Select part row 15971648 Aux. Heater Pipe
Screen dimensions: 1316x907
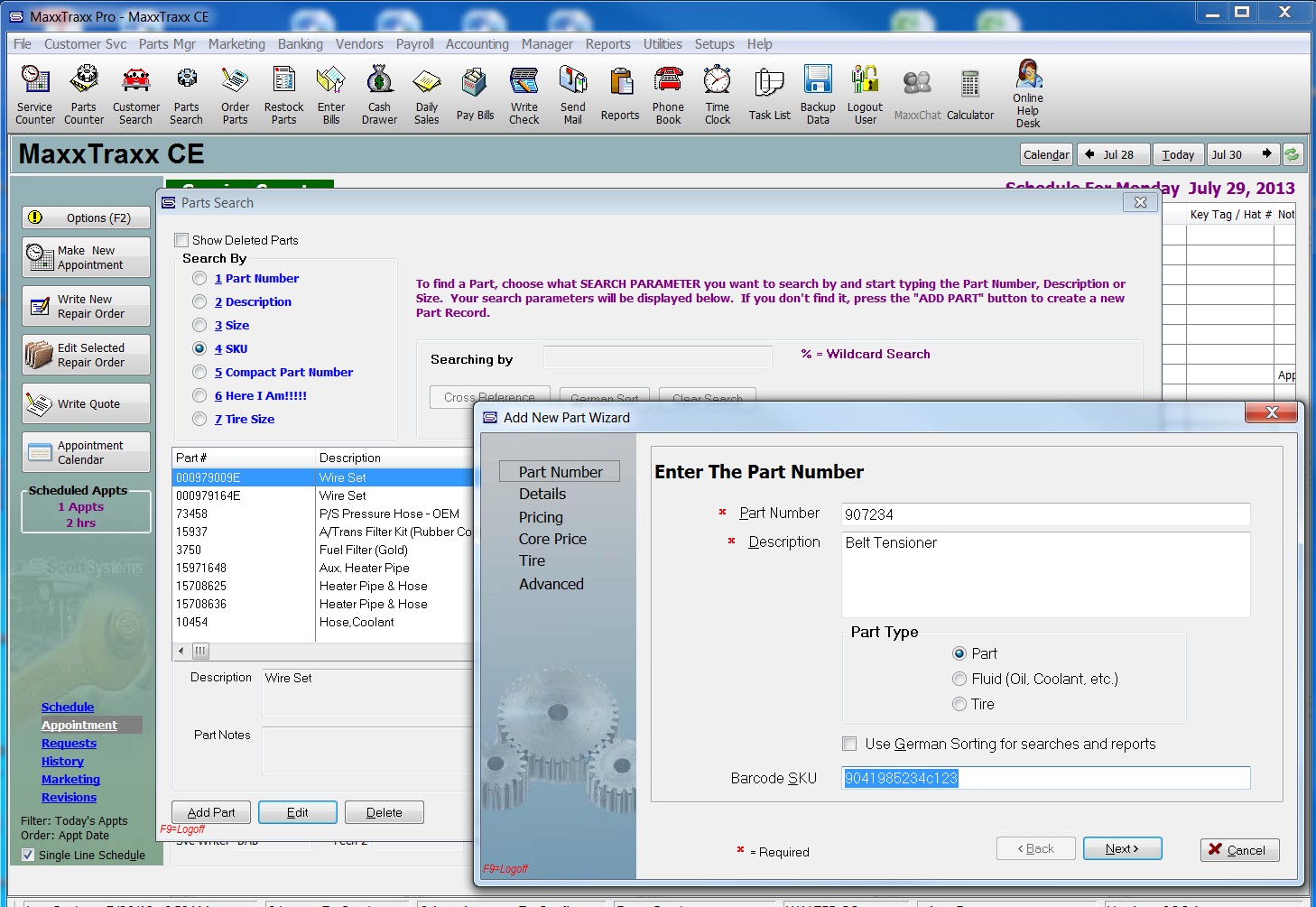click(322, 568)
